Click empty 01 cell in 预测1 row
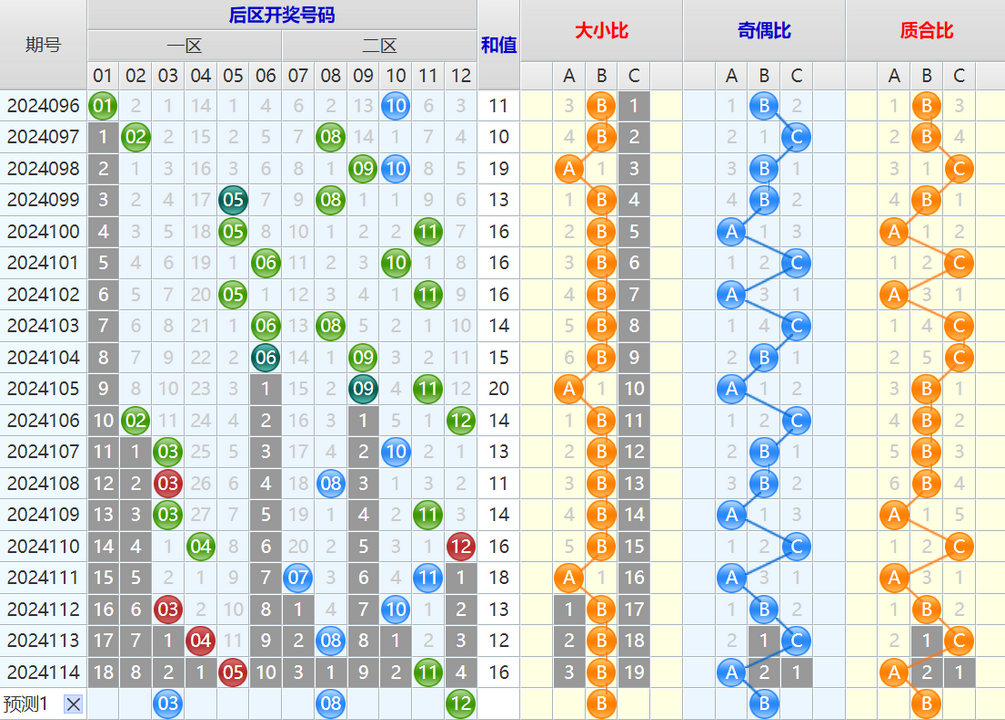This screenshot has width=1005, height=720. coord(103,704)
